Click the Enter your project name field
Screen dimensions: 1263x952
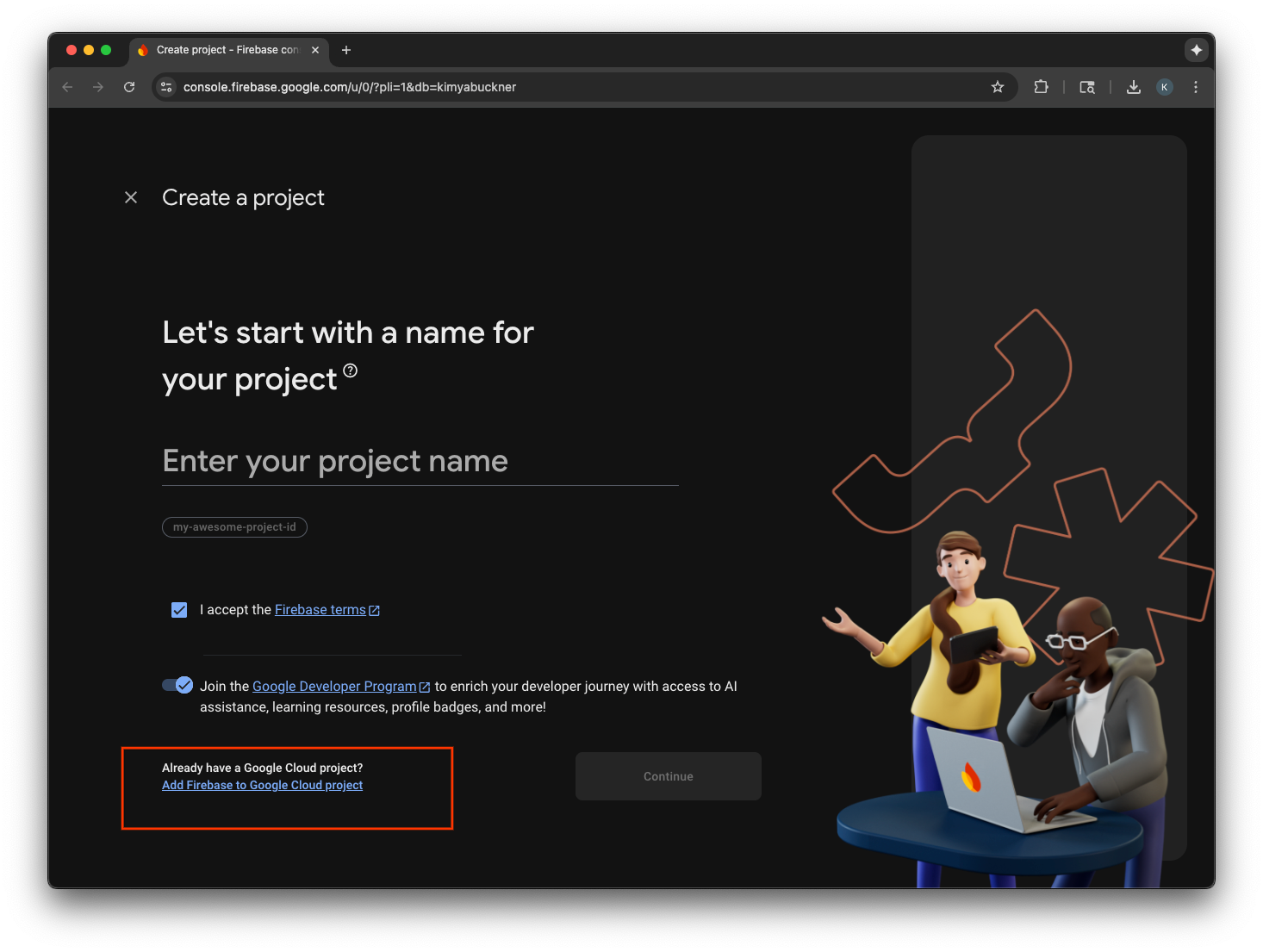[x=420, y=462]
